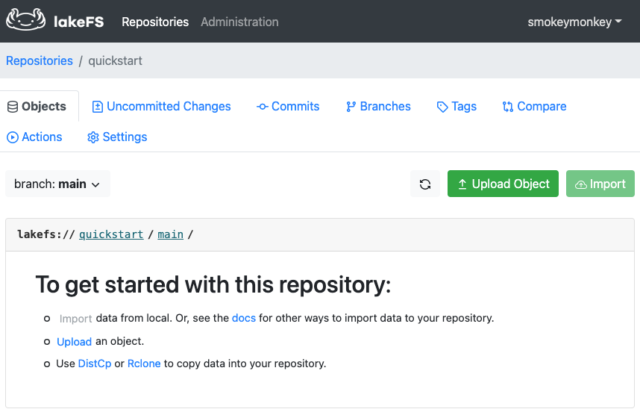640x412 pixels.
Task: Click the refresh icon button
Action: 425,184
